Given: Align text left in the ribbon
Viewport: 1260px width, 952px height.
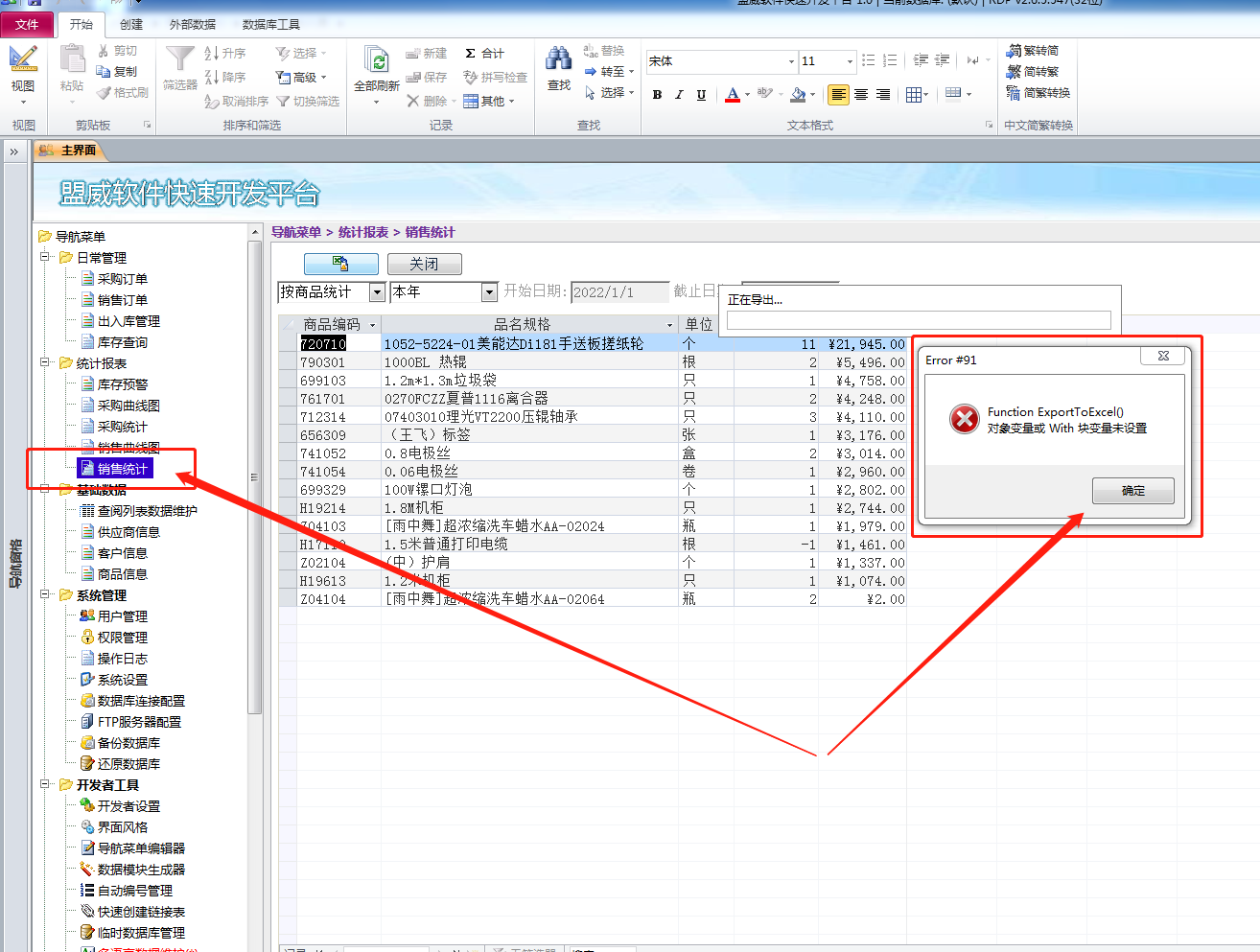Looking at the screenshot, I should [839, 94].
